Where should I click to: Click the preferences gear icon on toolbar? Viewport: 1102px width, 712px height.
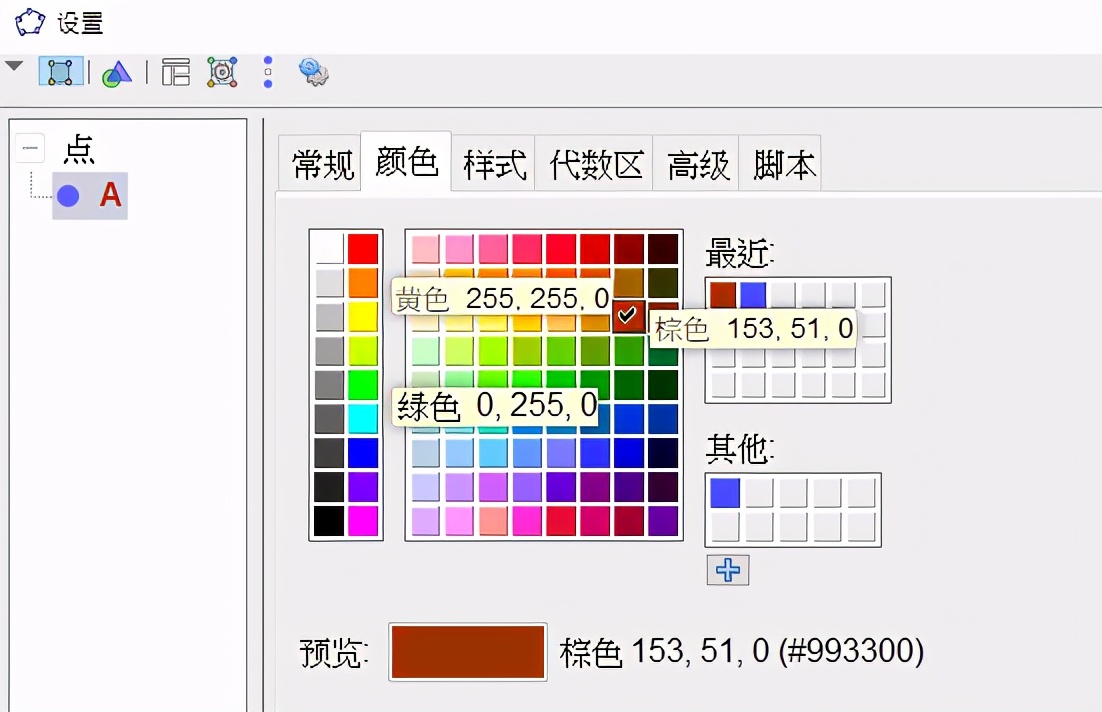312,72
